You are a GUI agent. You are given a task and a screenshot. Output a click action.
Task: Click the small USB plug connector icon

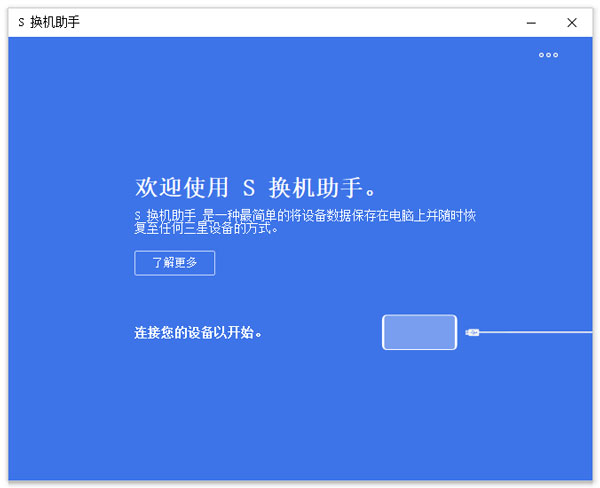click(473, 332)
